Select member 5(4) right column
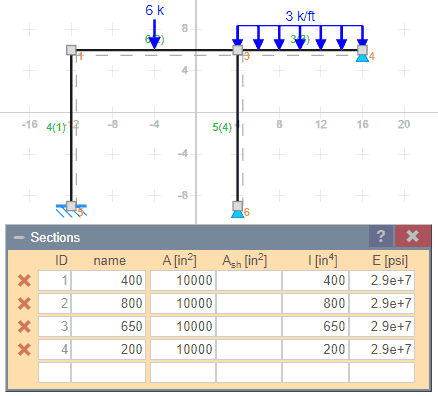This screenshot has width=438, height=396. point(237,128)
